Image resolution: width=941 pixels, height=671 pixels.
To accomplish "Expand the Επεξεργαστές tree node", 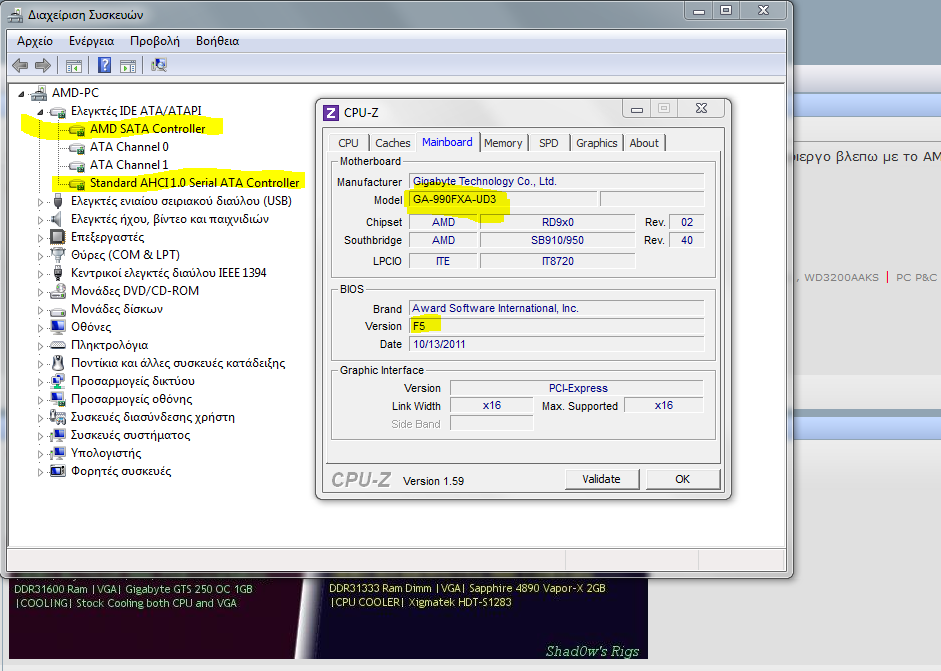I will tap(40, 237).
